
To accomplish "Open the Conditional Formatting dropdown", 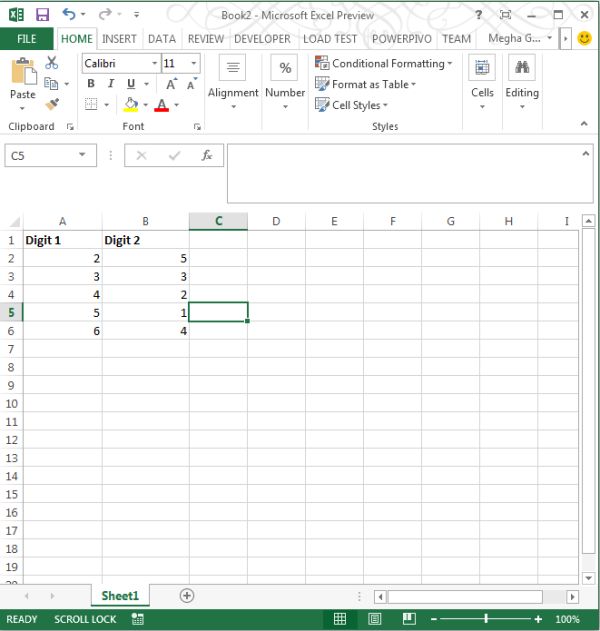I will (x=384, y=63).
